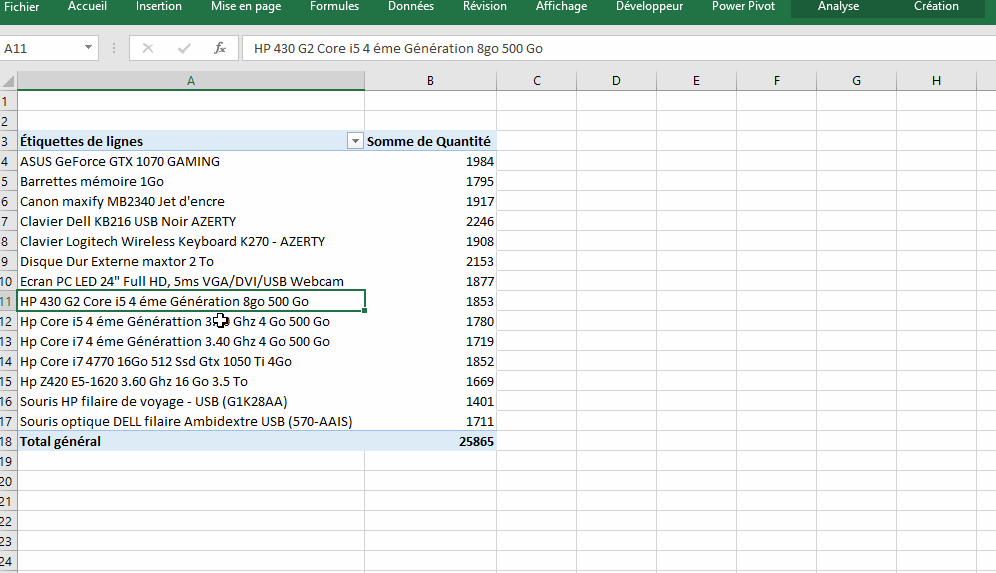Viewport: 996px width, 573px height.
Task: Select the Ecran PC LED 24" Full HD cell
Action: 191,281
